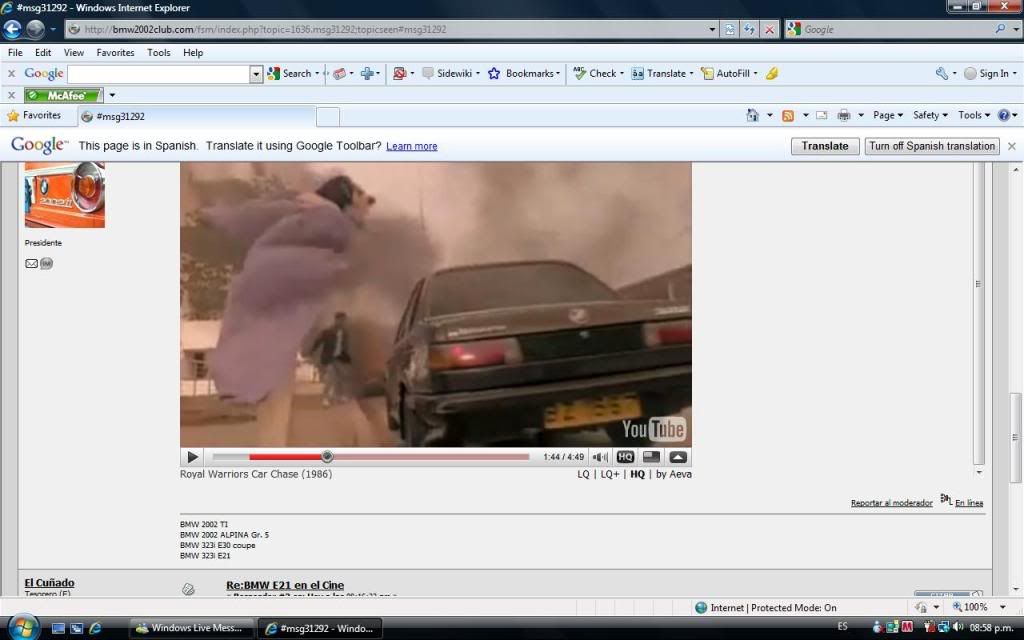Click the McAfee SiteAdvisor button

(x=63, y=95)
